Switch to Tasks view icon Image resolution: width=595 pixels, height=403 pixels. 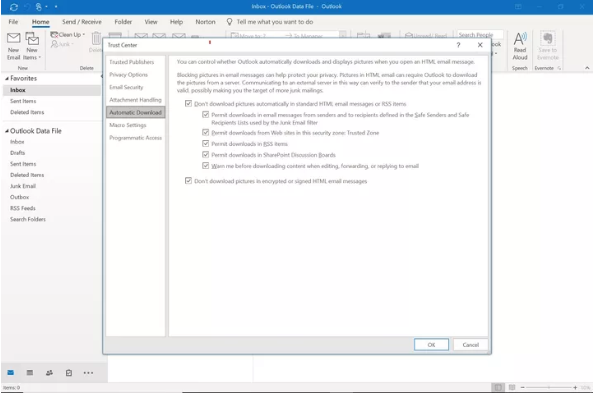tap(69, 373)
